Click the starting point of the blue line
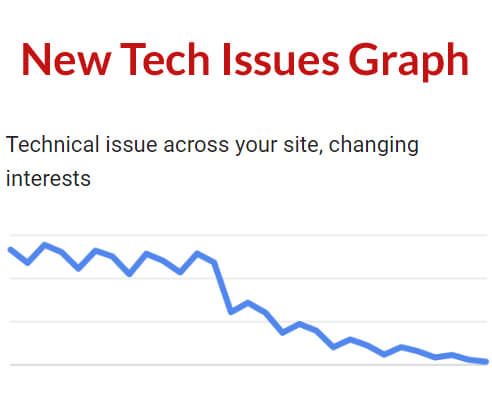492x400 pixels. pos(11,249)
